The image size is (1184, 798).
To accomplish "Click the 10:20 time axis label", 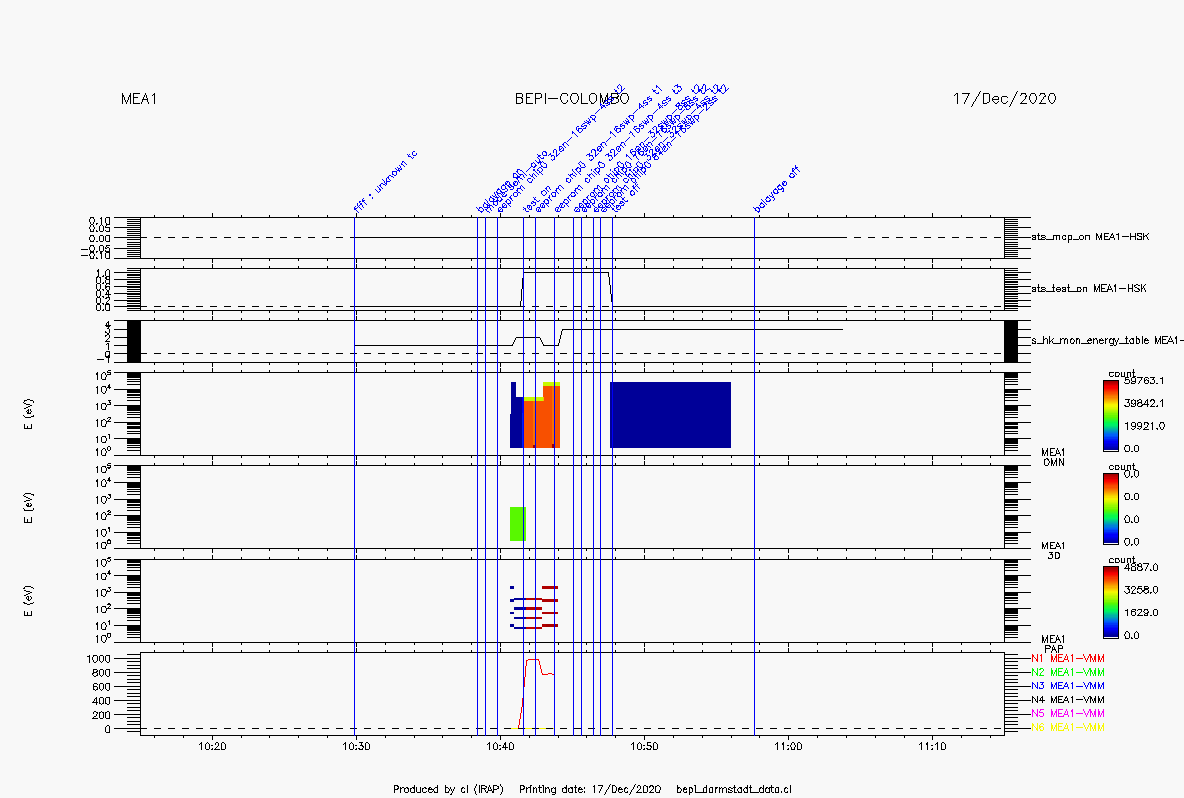I will pyautogui.click(x=212, y=746).
